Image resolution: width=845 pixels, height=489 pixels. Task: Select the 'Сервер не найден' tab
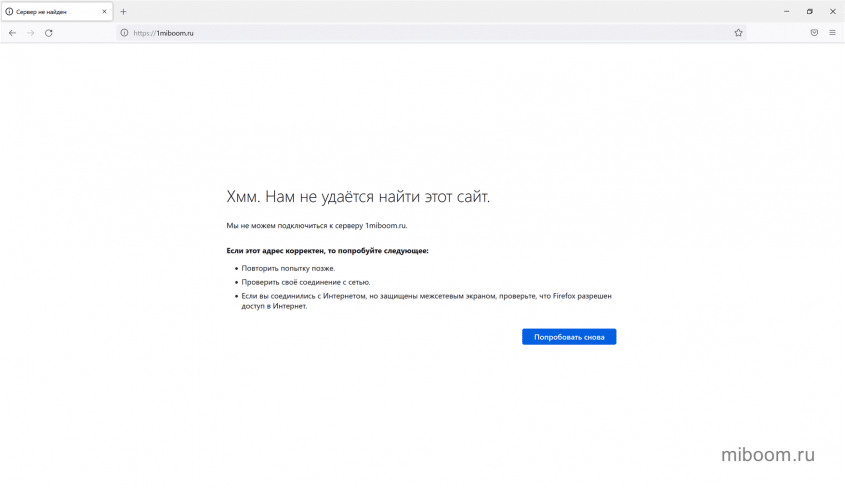tap(50, 11)
